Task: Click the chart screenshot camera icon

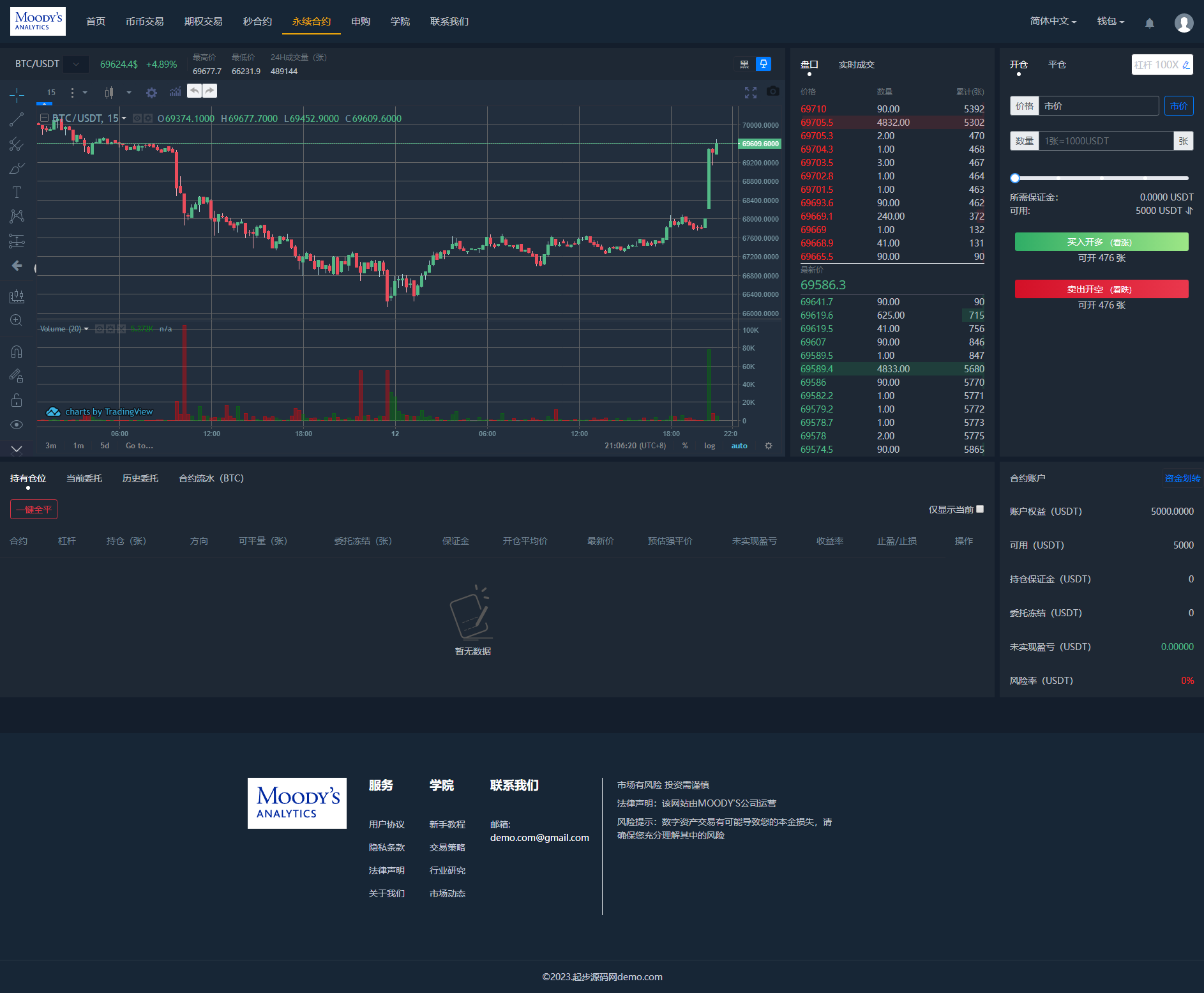Action: click(x=772, y=91)
